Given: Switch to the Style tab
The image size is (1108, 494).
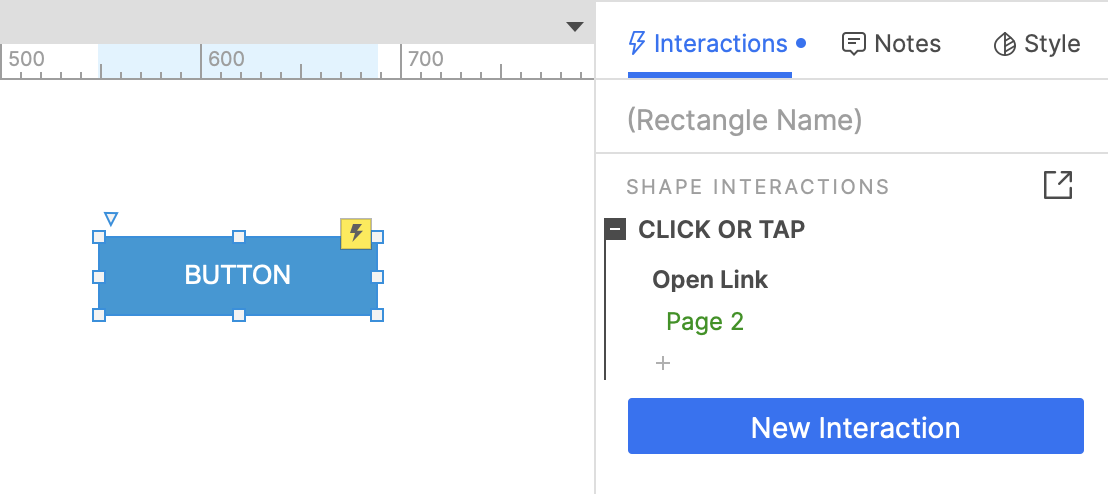Looking at the screenshot, I should coord(1036,44).
